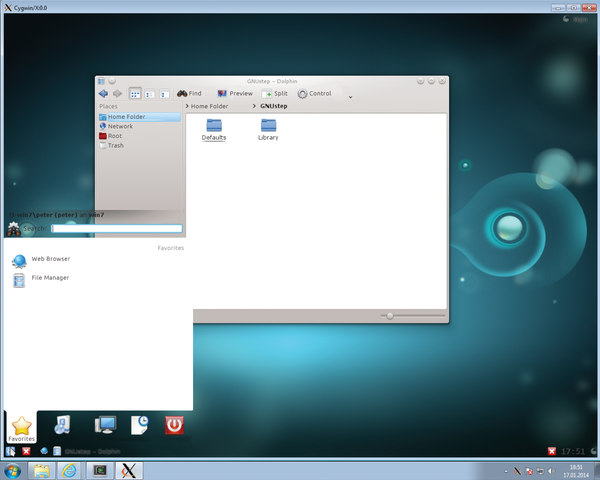
Task: Click the network tray icon
Action: coord(540,471)
